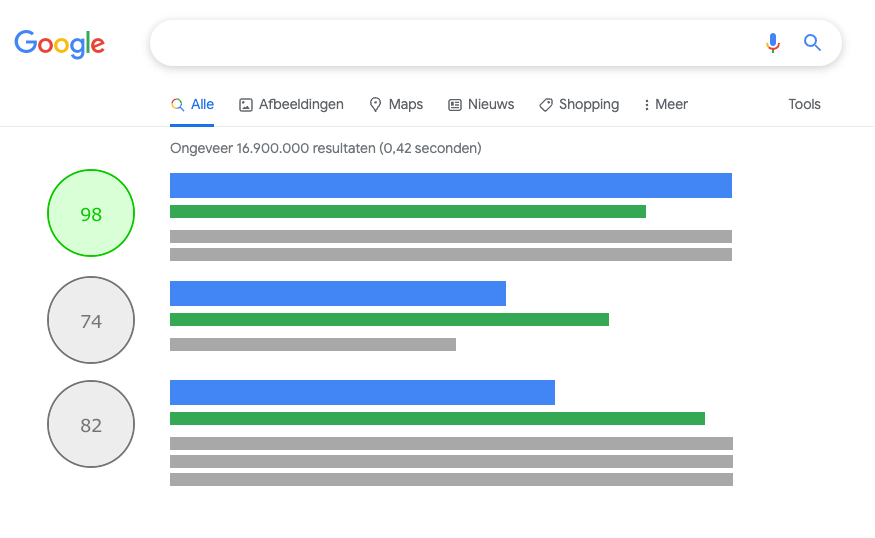The width and height of the screenshot is (875, 538).
Task: Click the gray score 82 circle
Action: 91,424
